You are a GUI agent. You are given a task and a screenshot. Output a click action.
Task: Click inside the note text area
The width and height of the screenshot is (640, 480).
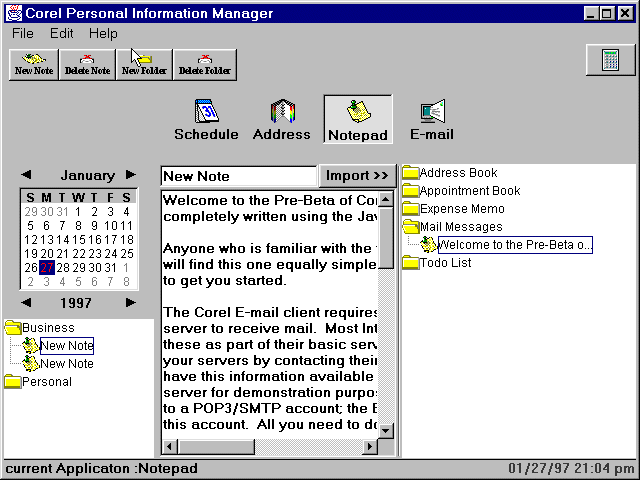tap(270, 314)
